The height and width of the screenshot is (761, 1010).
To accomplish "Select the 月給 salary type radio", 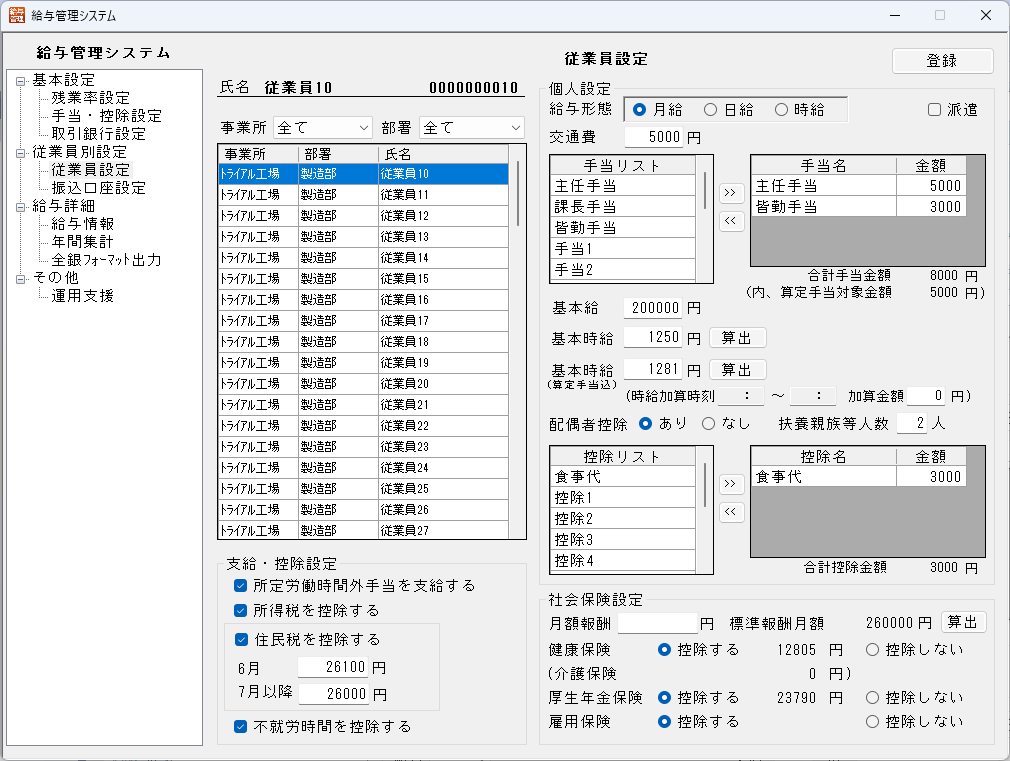I will (640, 110).
